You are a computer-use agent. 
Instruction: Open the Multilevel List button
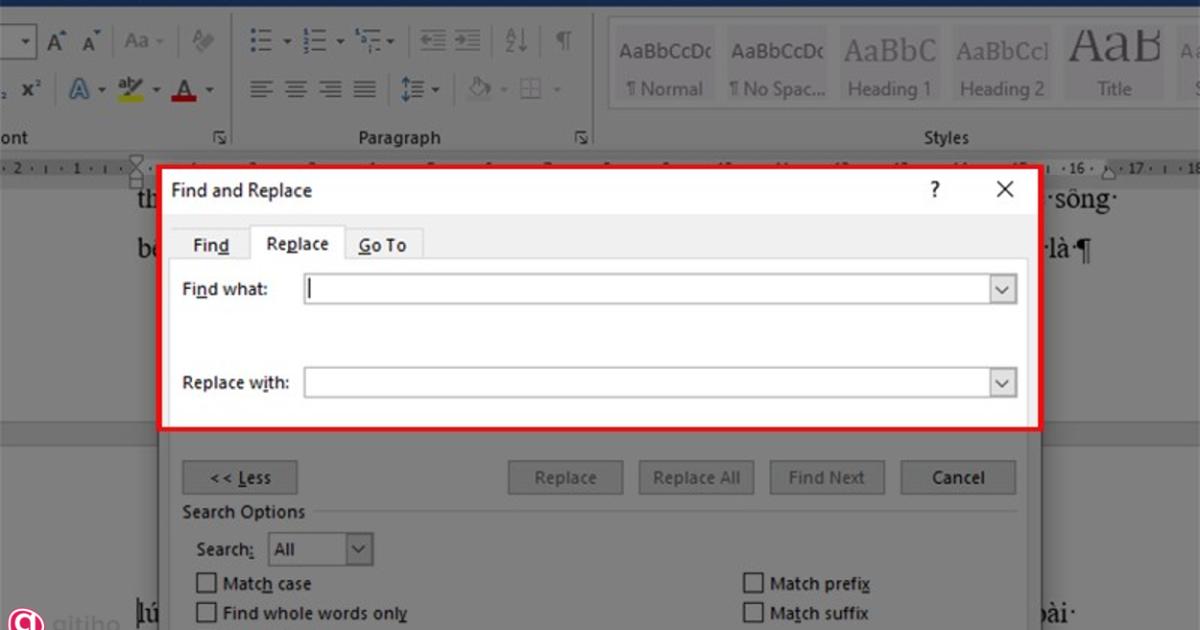tap(376, 41)
